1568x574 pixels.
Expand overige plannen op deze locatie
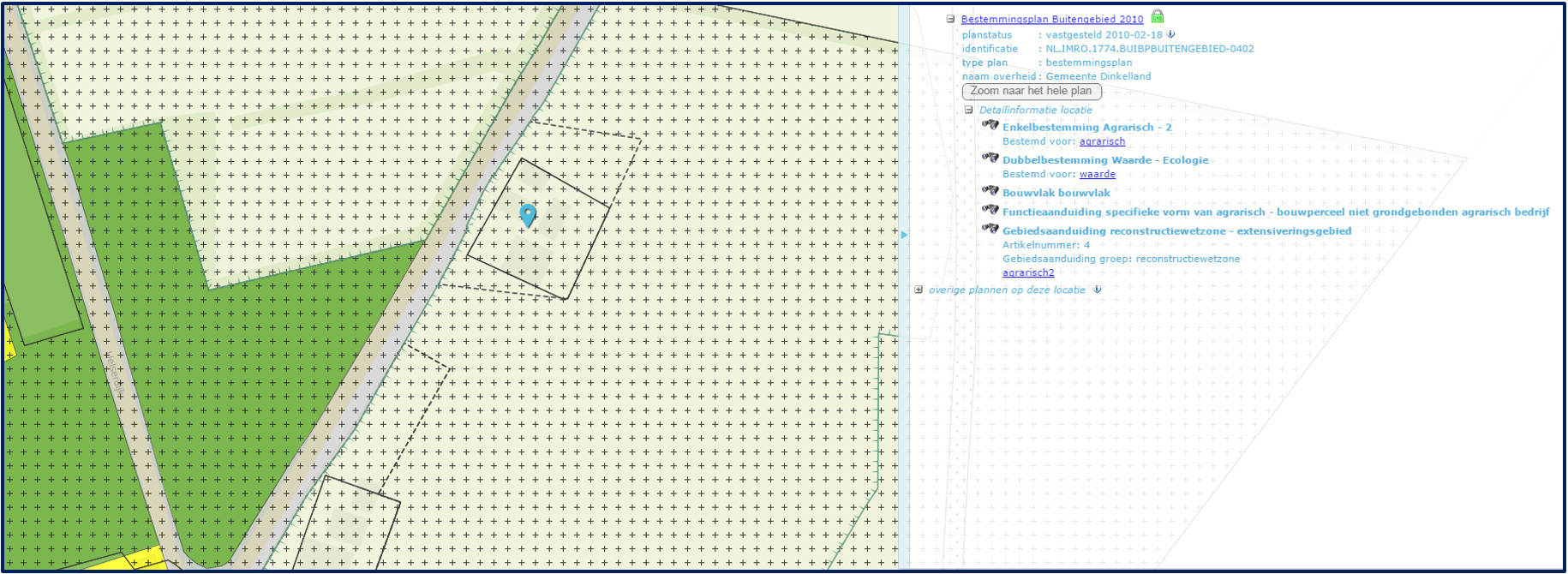(919, 290)
